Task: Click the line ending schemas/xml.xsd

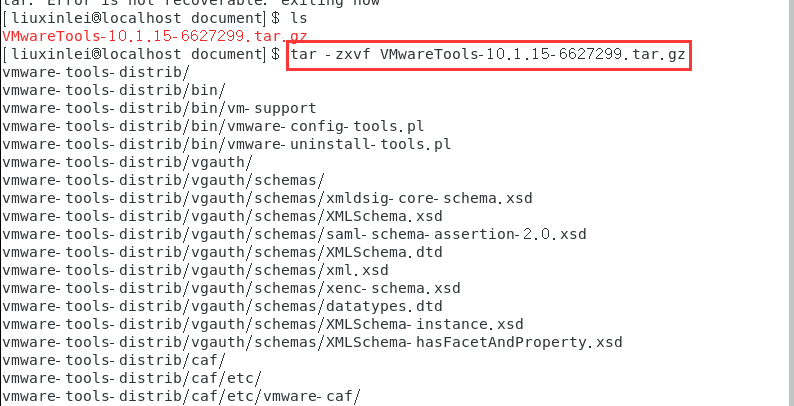Action: pos(195,270)
